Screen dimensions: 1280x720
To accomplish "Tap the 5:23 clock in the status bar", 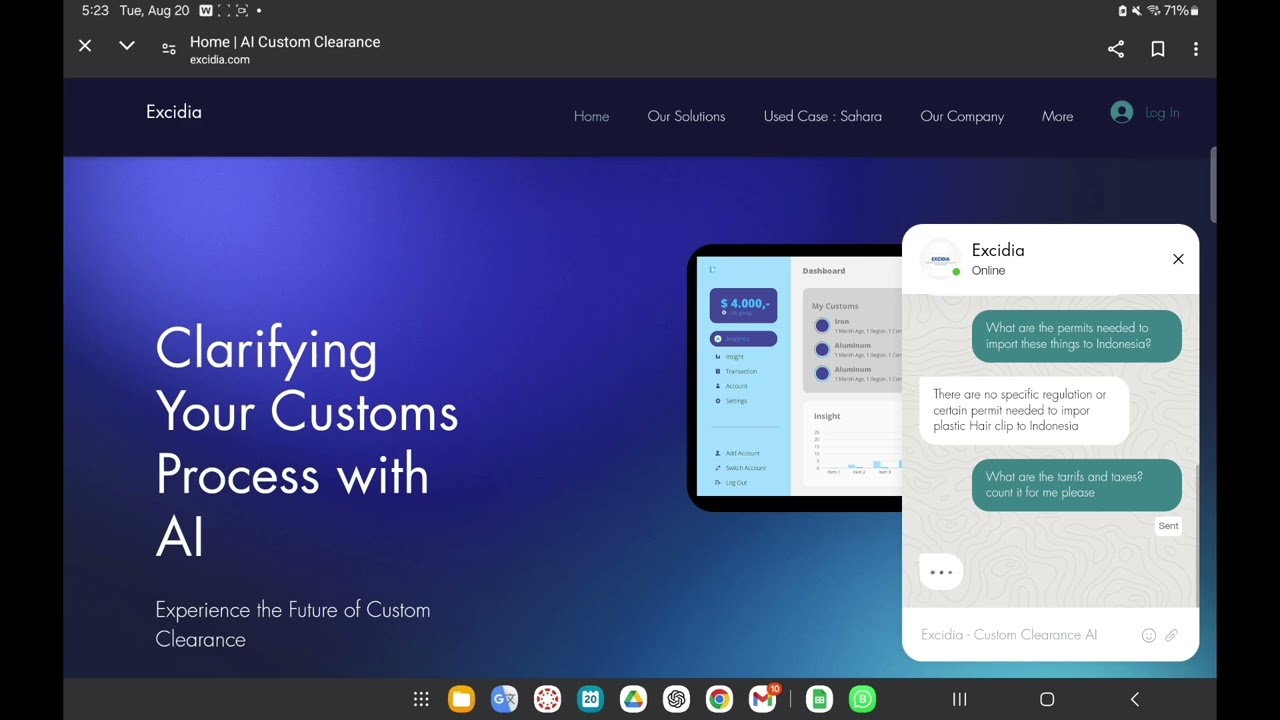I will point(95,11).
